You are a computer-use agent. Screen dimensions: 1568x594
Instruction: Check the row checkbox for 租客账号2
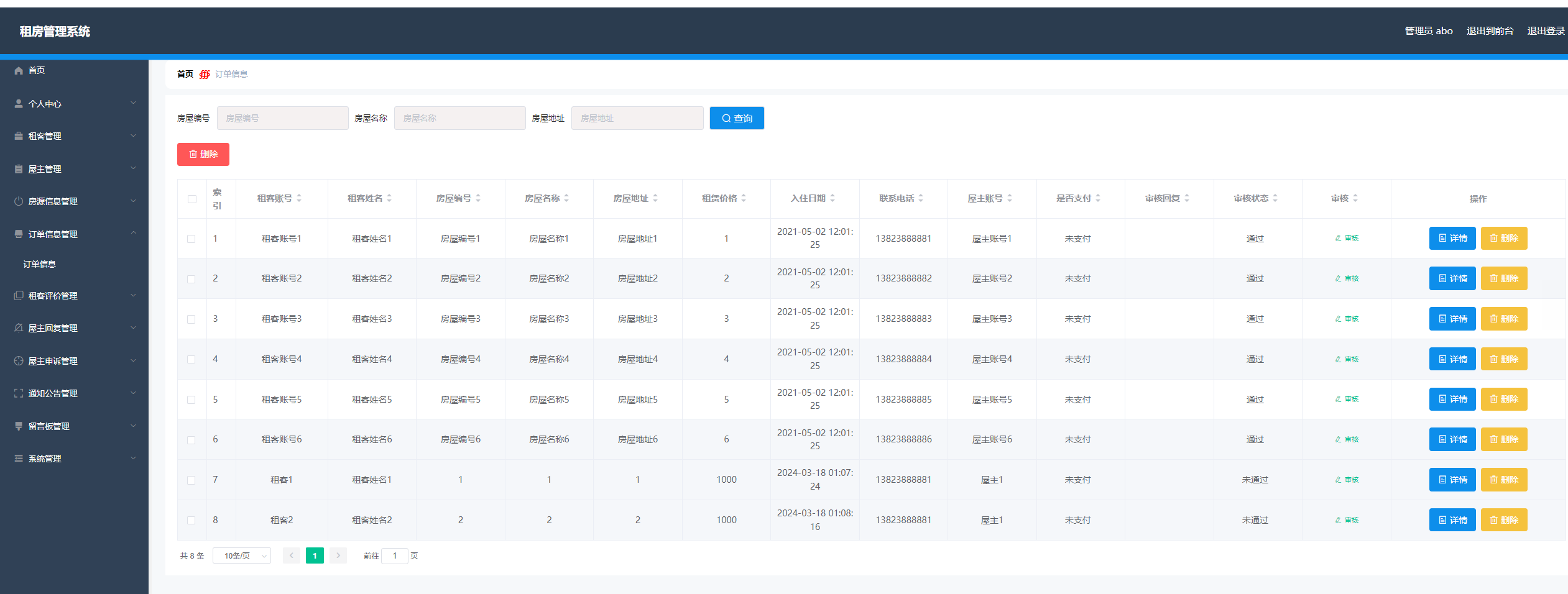click(191, 279)
